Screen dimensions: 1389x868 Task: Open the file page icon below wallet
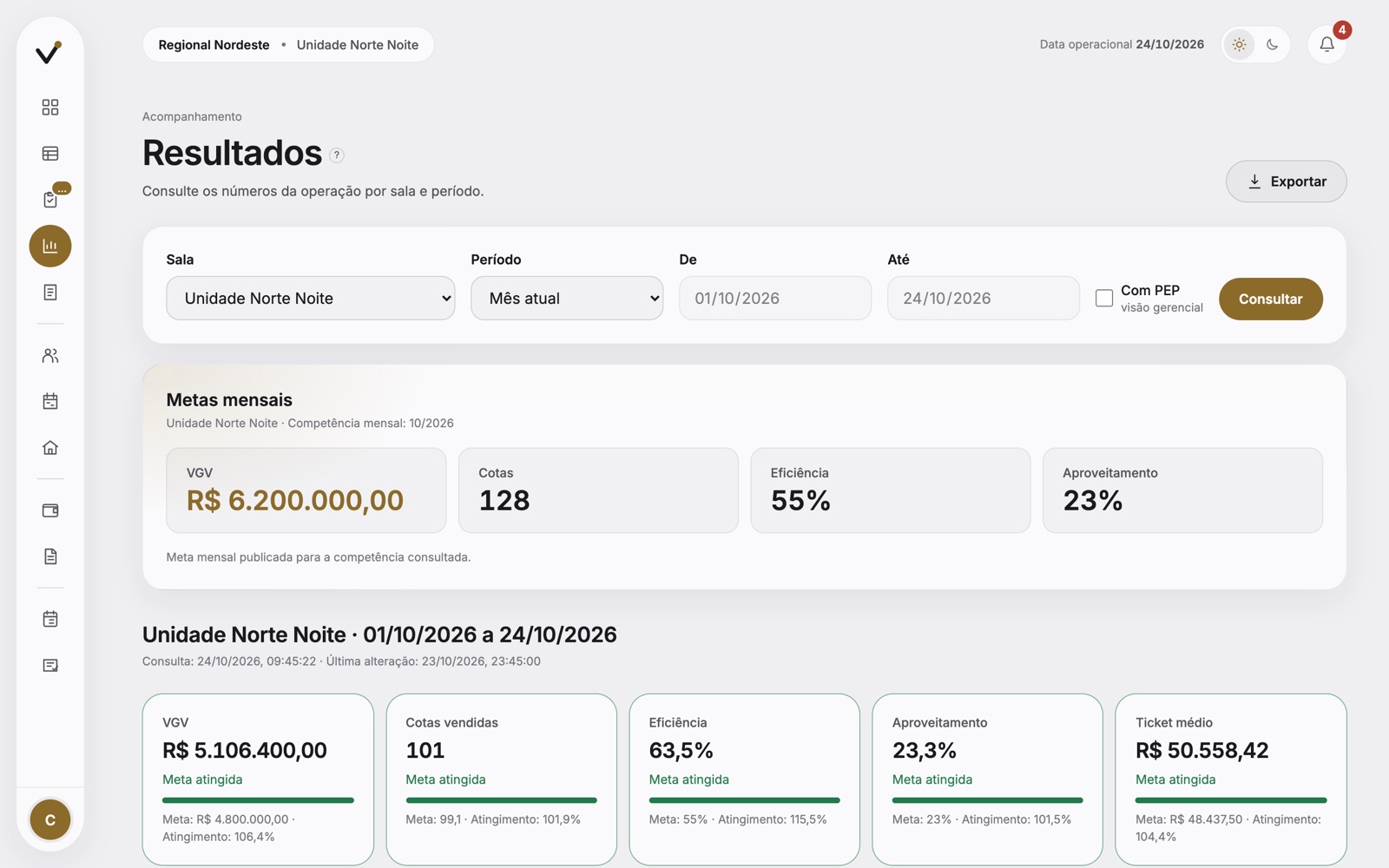(50, 556)
